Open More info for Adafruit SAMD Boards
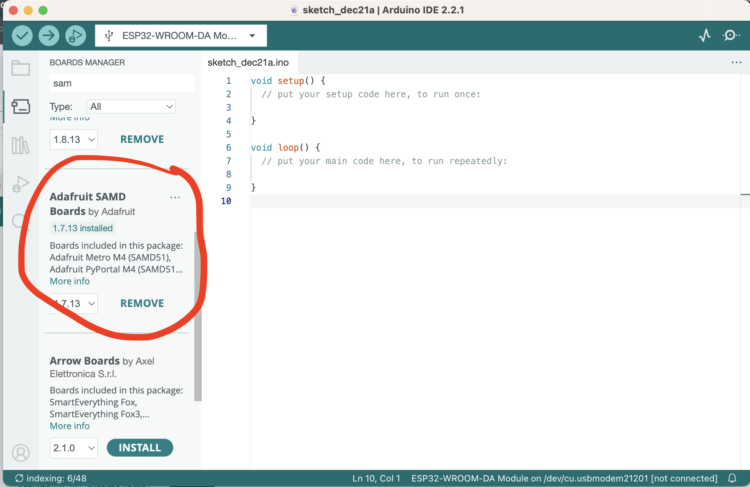 tap(70, 281)
